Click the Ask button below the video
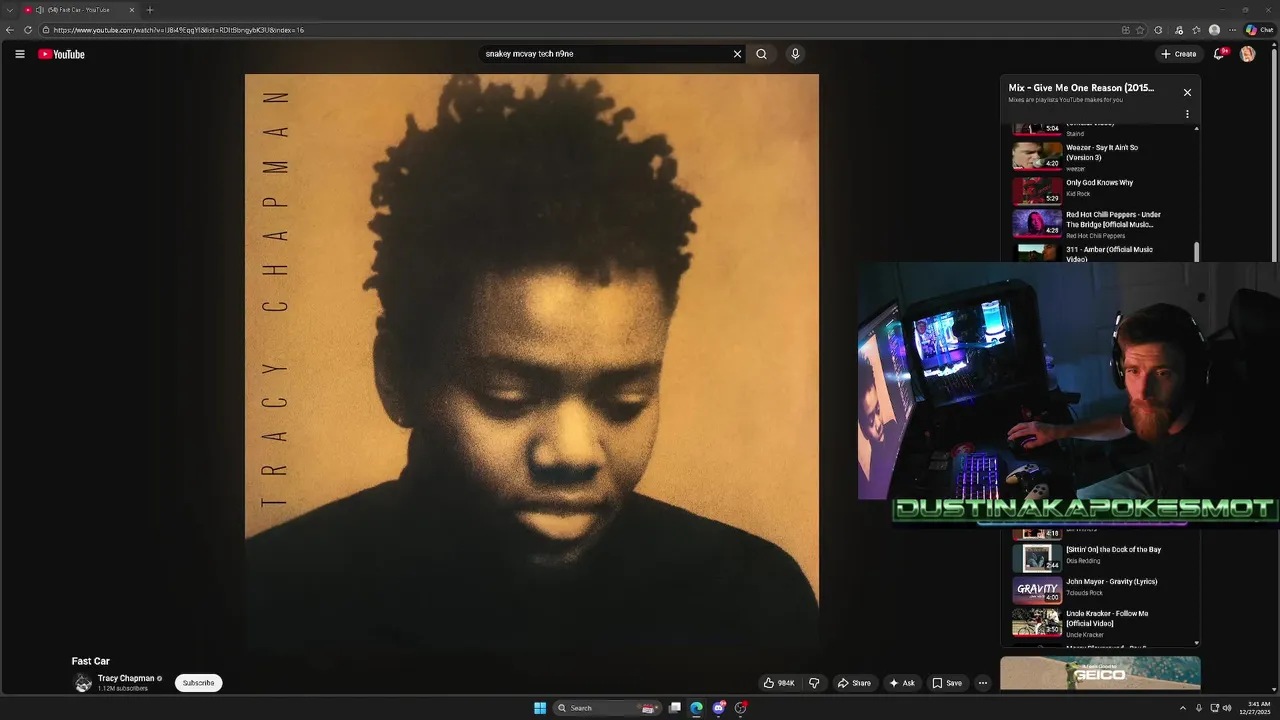Screen dimensions: 1280x720 point(902,683)
